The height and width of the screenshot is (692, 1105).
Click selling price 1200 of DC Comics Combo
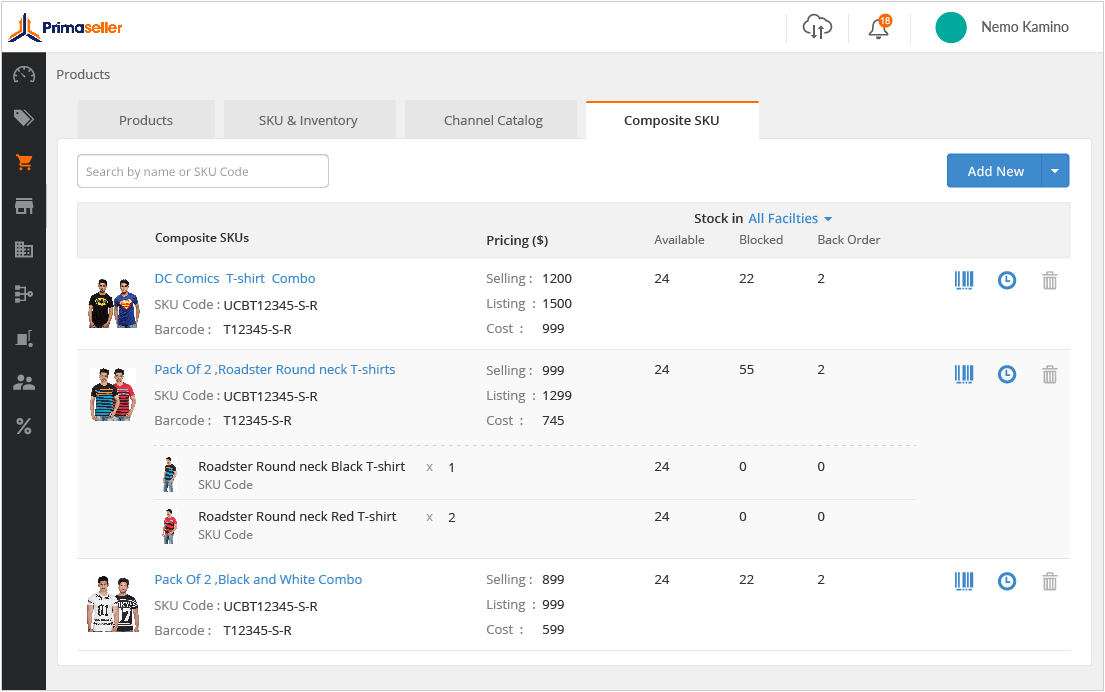coord(557,278)
